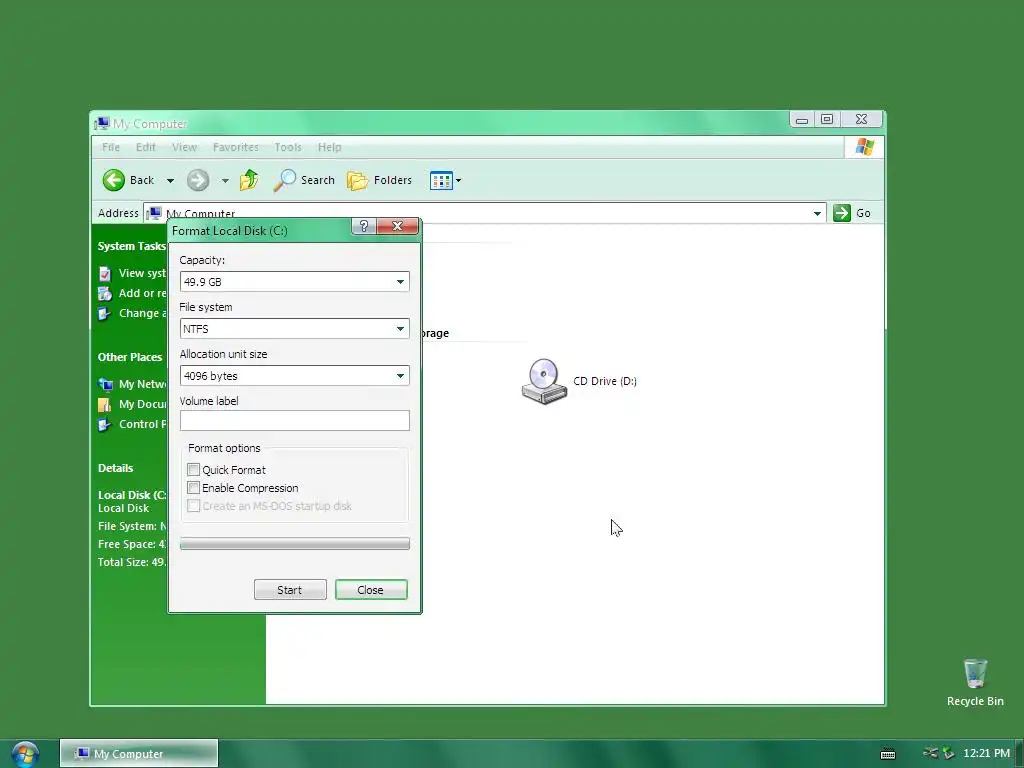Select the CD Drive (D:) icon
Viewport: 1024px width, 768px height.
(x=544, y=381)
